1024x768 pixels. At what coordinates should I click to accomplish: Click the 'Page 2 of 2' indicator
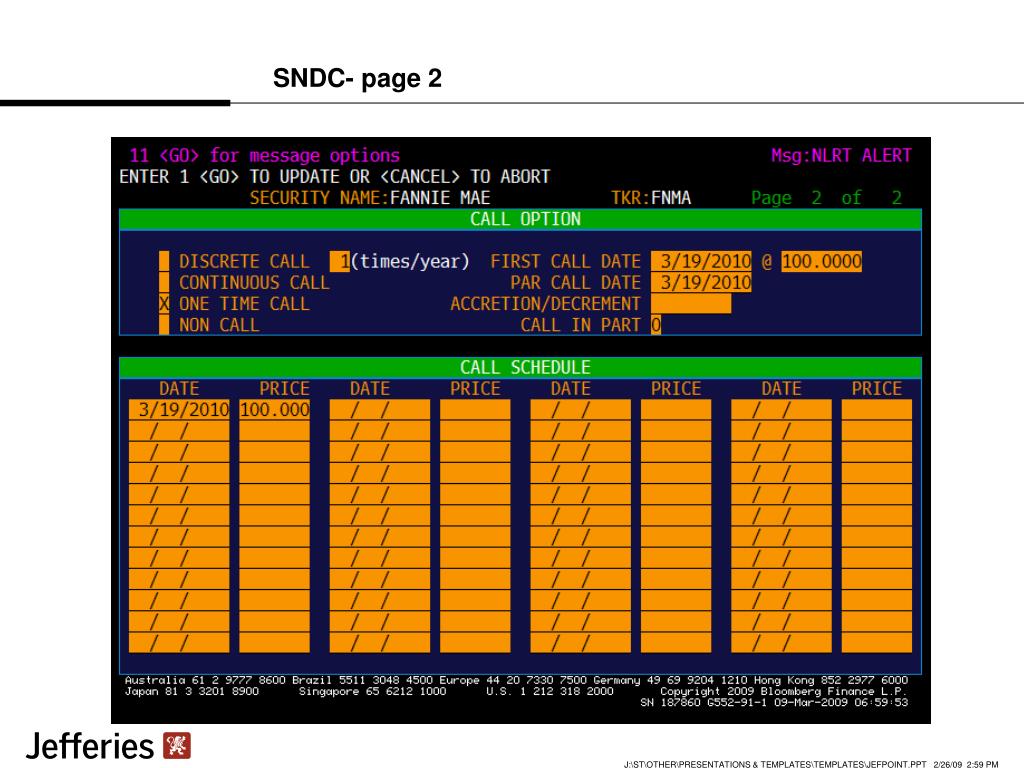(826, 198)
